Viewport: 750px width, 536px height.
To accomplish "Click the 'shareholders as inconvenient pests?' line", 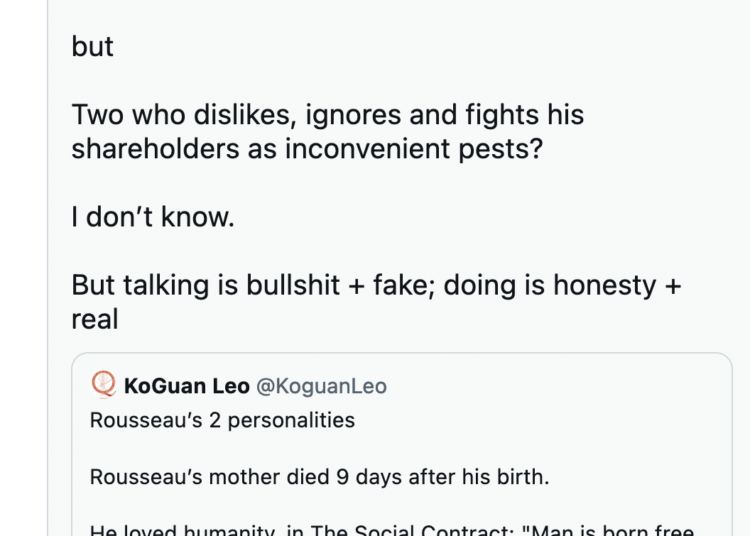I will [x=307, y=149].
